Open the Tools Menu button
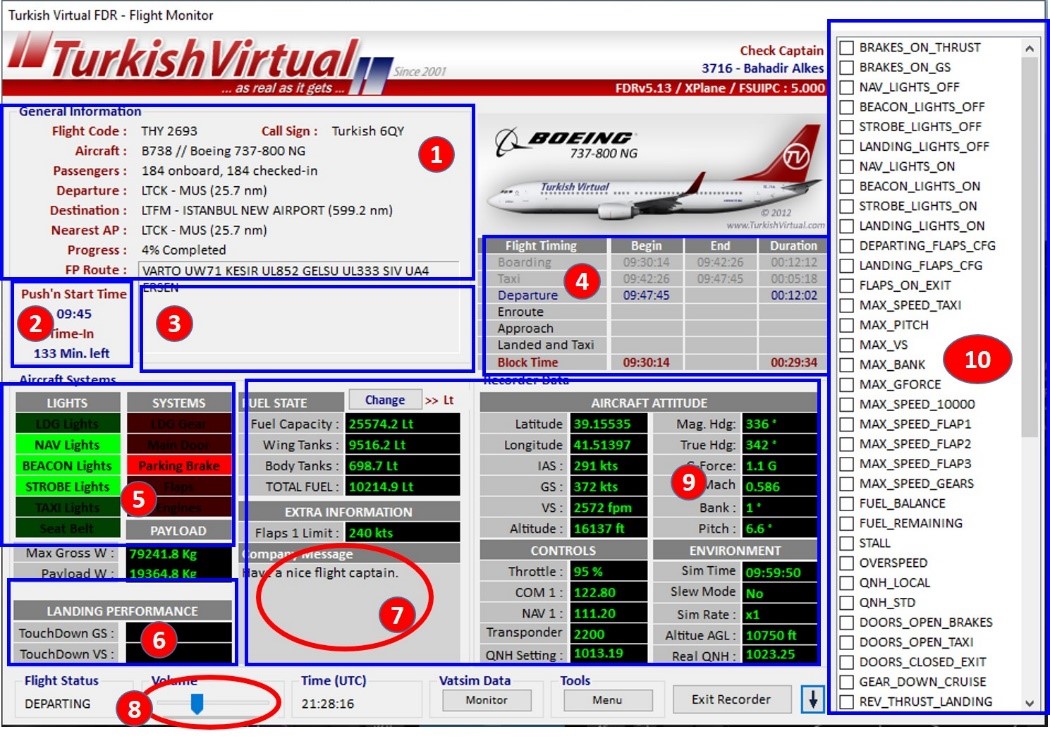Viewport: 1050px width, 741px height. (x=607, y=700)
